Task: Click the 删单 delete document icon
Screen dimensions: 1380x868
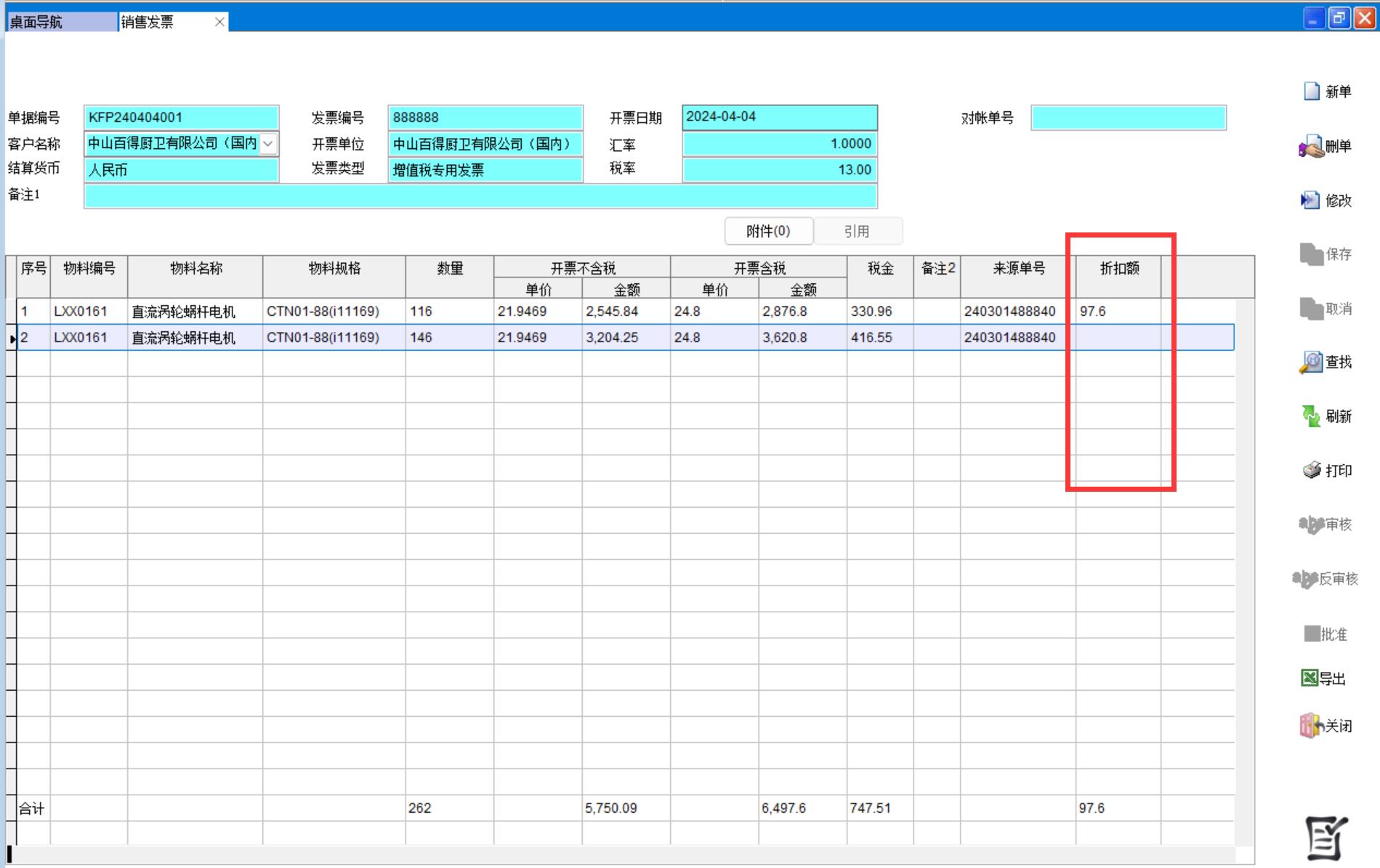Action: [1311, 147]
